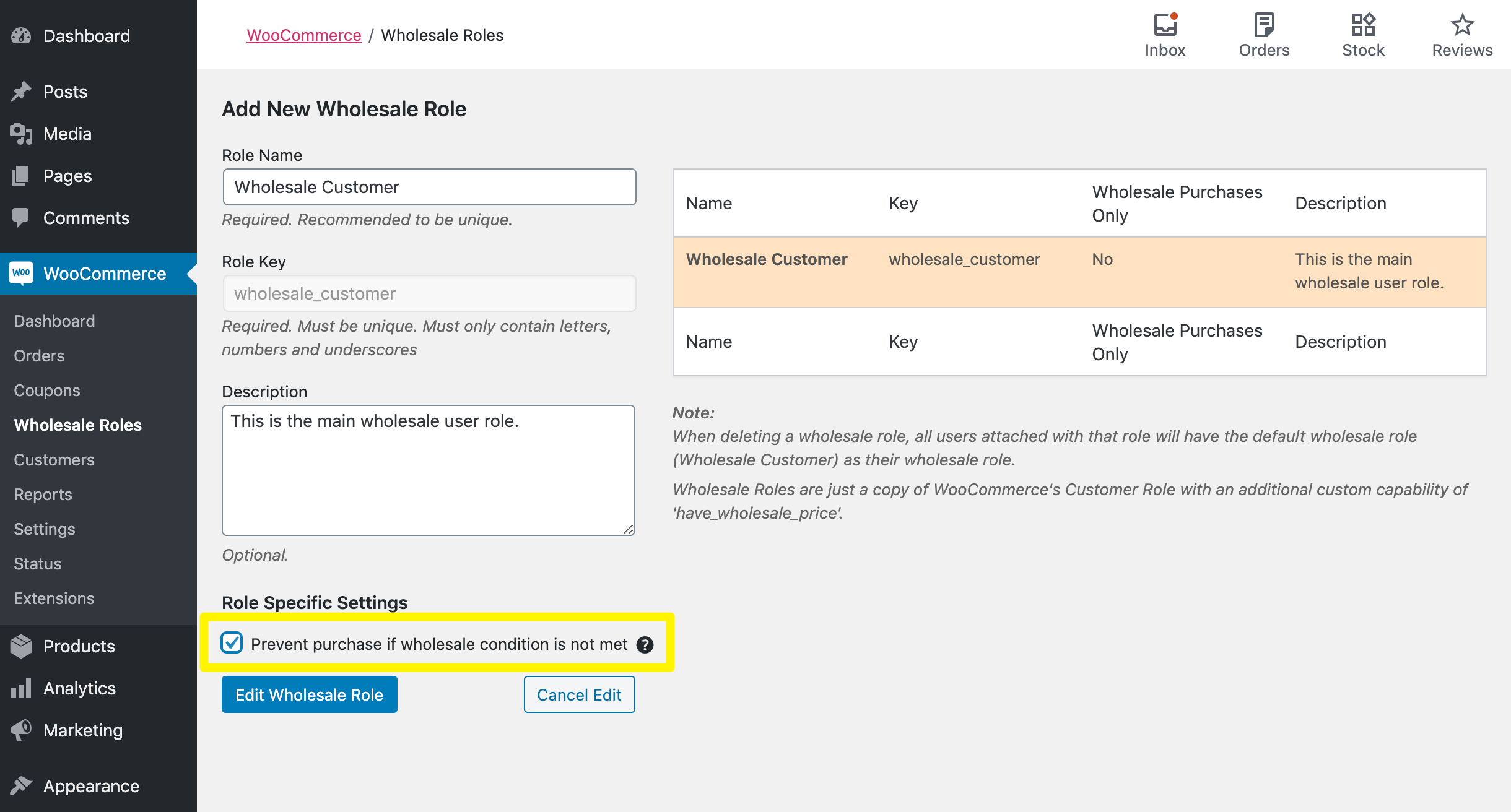
Task: Click the WooCommerce woo logo icon
Action: point(21,273)
